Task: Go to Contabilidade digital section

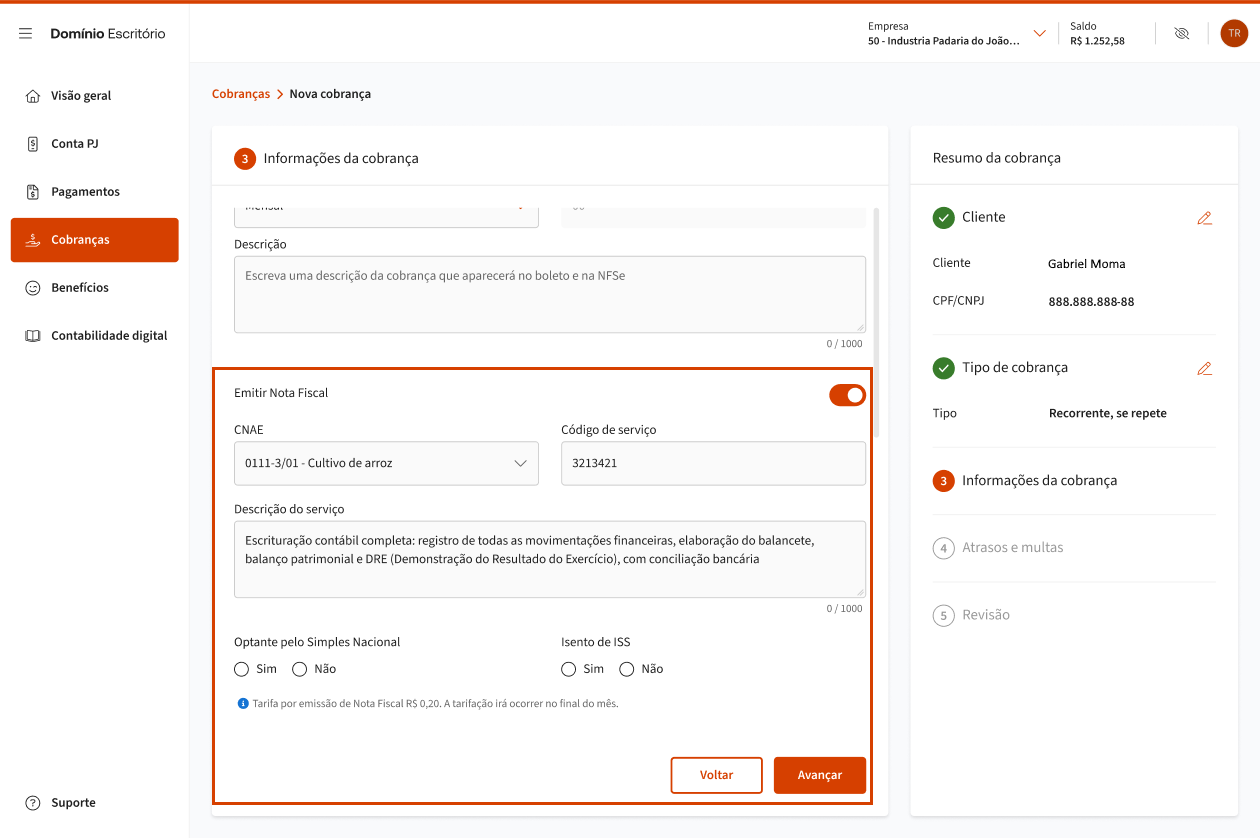Action: [x=108, y=336]
